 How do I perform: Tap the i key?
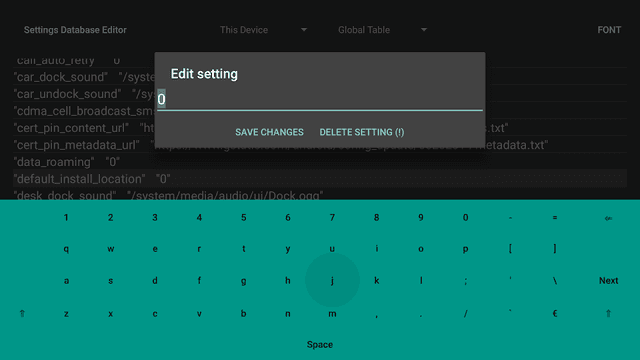376,248
